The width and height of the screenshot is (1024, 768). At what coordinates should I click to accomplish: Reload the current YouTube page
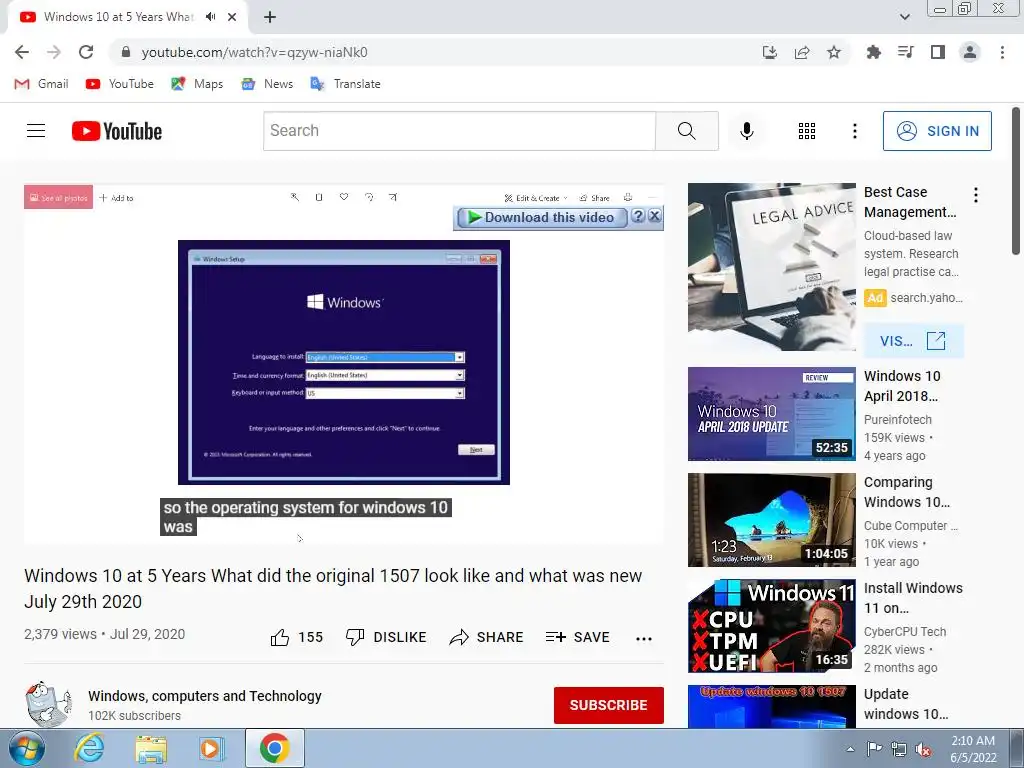[x=86, y=52]
